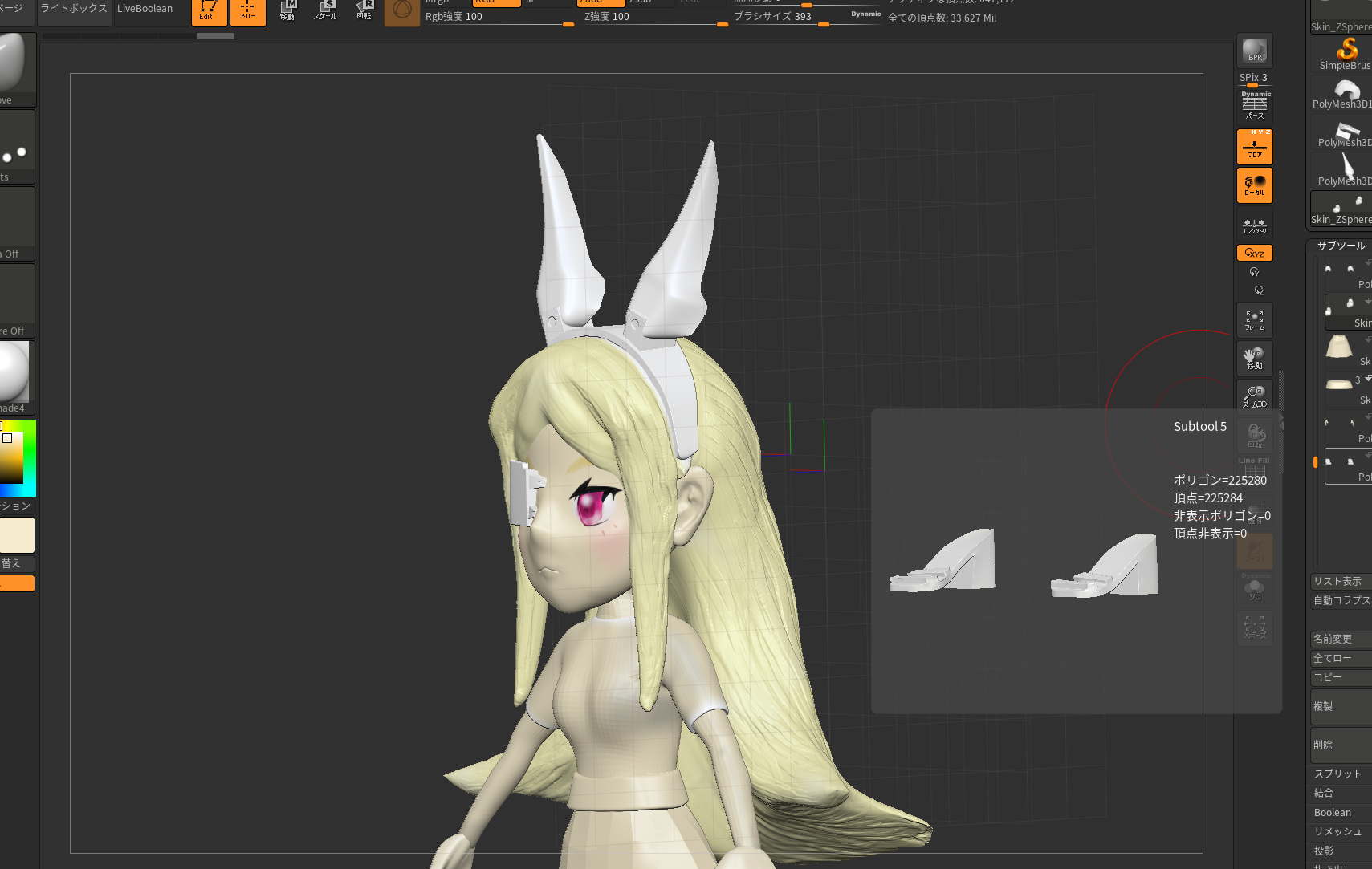Click the move (移動) hand navigation icon
The image size is (1372, 869).
(1255, 359)
